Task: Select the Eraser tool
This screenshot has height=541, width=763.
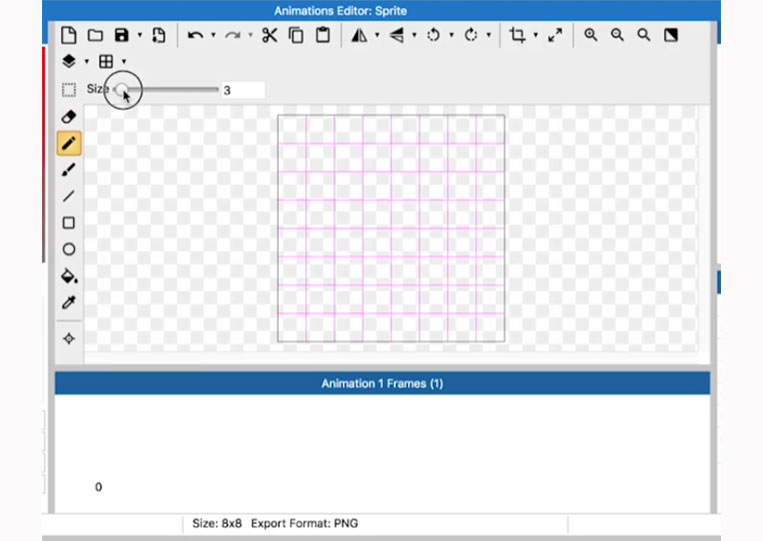Action: click(x=69, y=117)
